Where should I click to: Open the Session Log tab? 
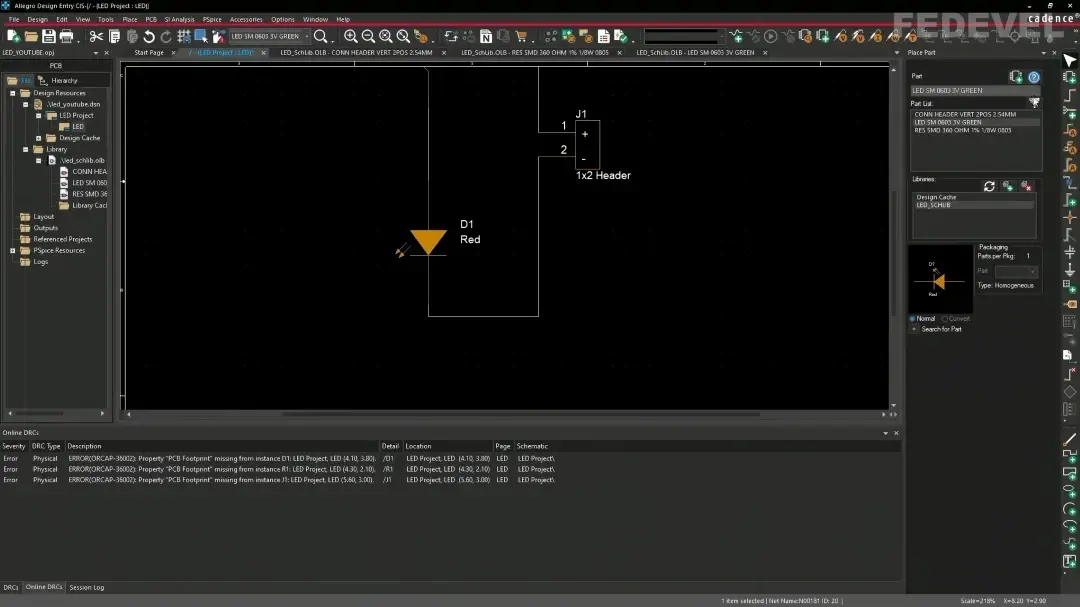click(x=87, y=587)
